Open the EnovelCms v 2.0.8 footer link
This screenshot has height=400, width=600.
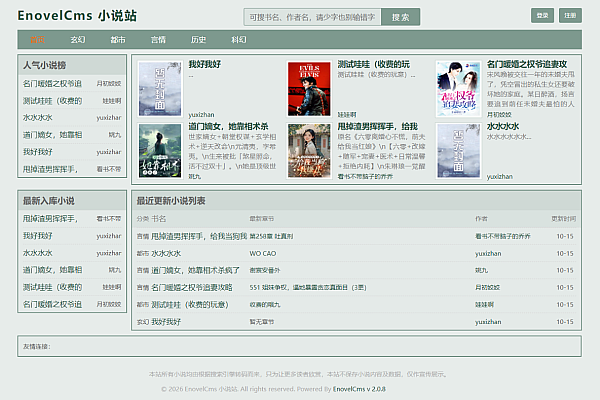click(359, 389)
